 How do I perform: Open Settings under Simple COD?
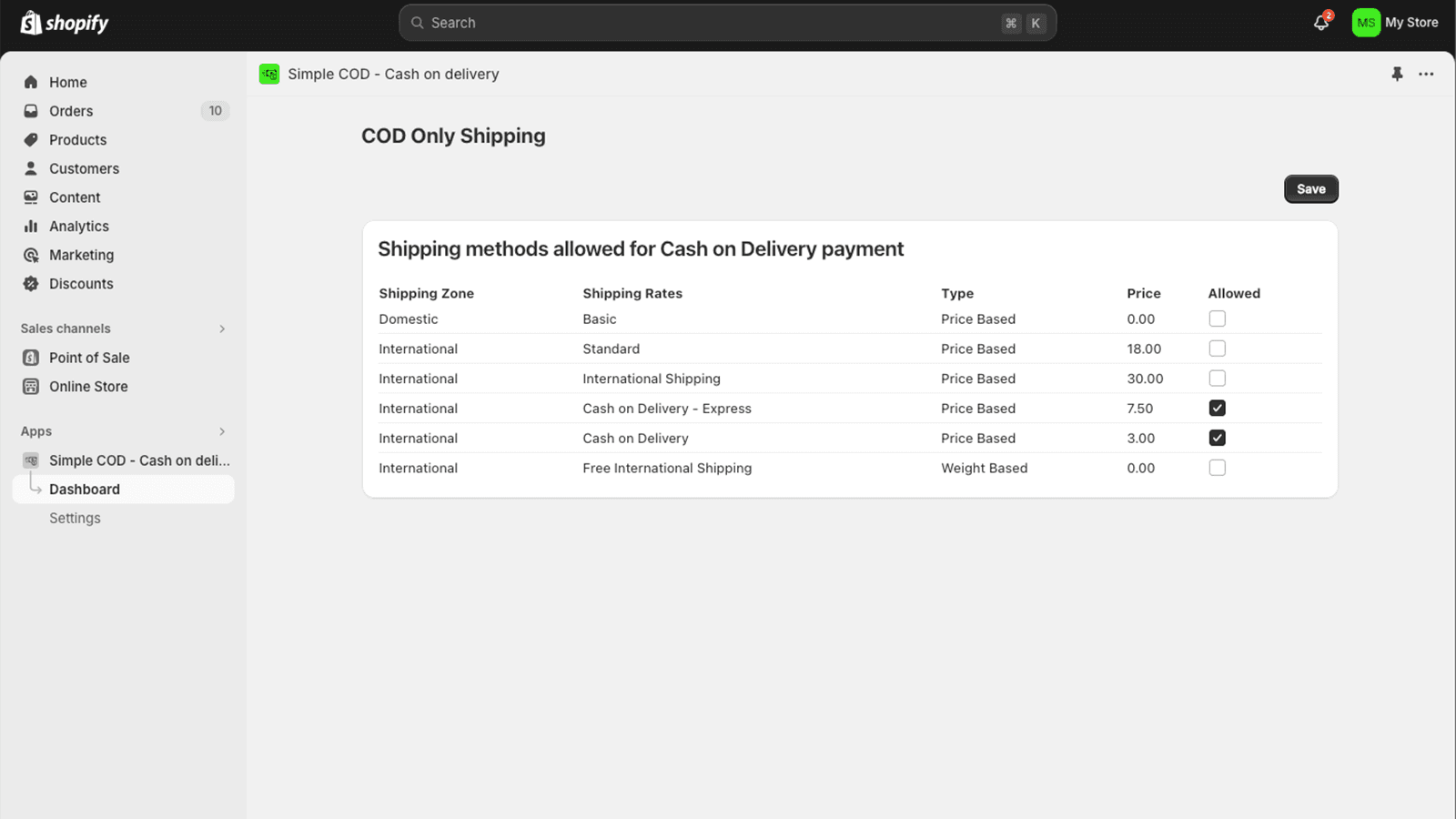(x=75, y=519)
